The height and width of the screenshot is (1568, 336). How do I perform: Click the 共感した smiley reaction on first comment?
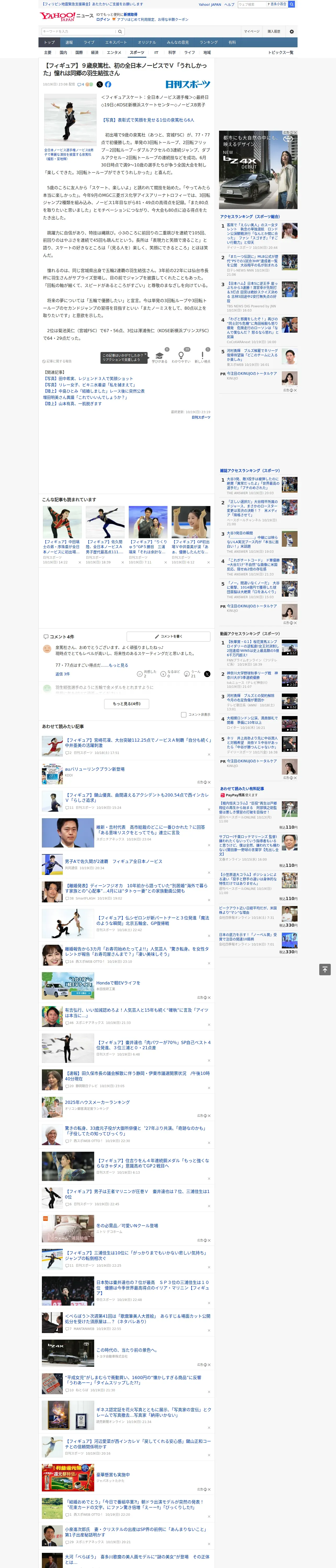pyautogui.click(x=148, y=674)
